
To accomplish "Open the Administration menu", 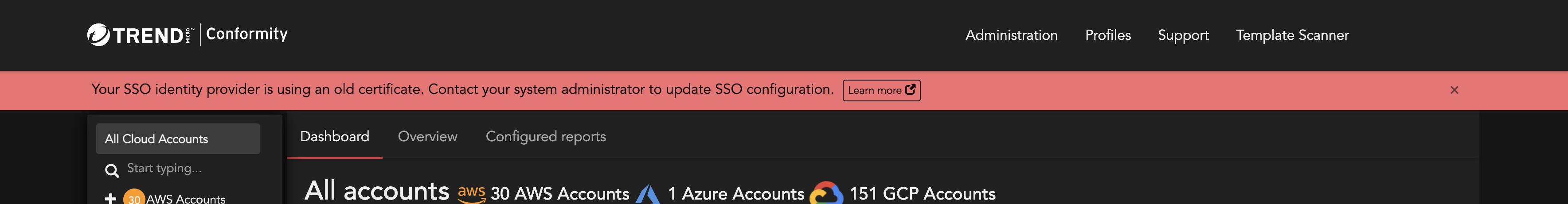I will pos(1011,35).
